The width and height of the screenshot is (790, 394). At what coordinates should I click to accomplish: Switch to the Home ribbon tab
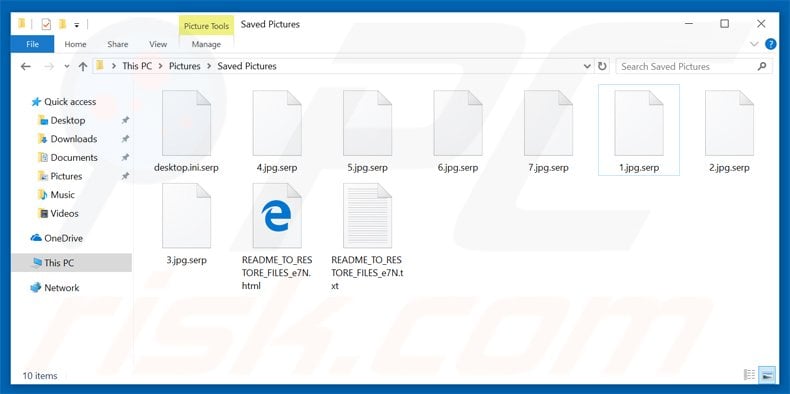pyautogui.click(x=75, y=44)
